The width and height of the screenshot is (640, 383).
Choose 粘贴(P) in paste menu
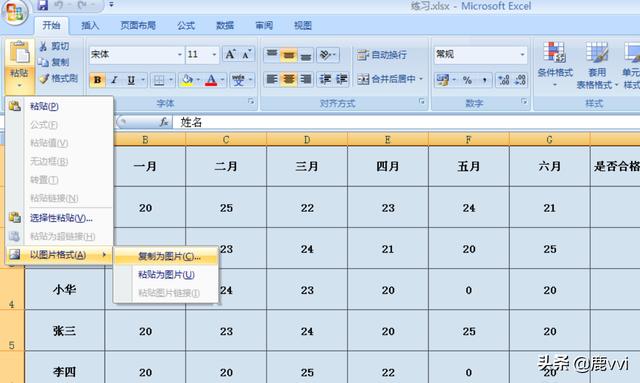click(x=59, y=107)
